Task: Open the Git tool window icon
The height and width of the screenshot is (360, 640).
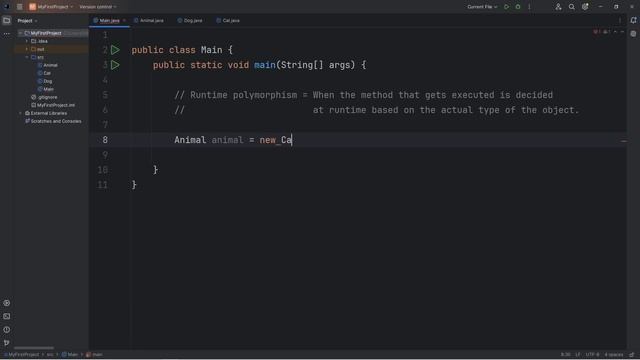Action: tap(7, 342)
